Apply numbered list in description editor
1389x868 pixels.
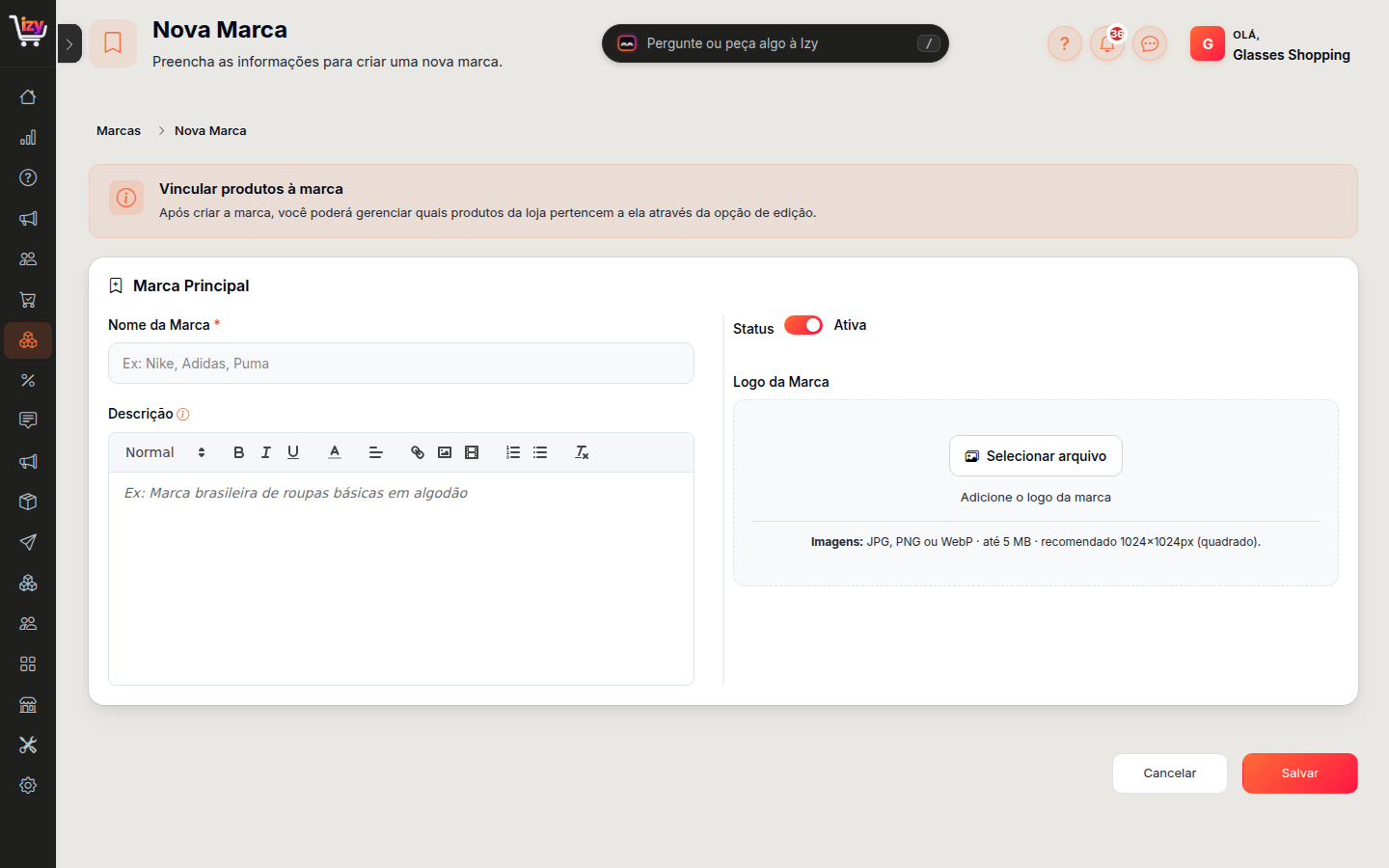(513, 452)
